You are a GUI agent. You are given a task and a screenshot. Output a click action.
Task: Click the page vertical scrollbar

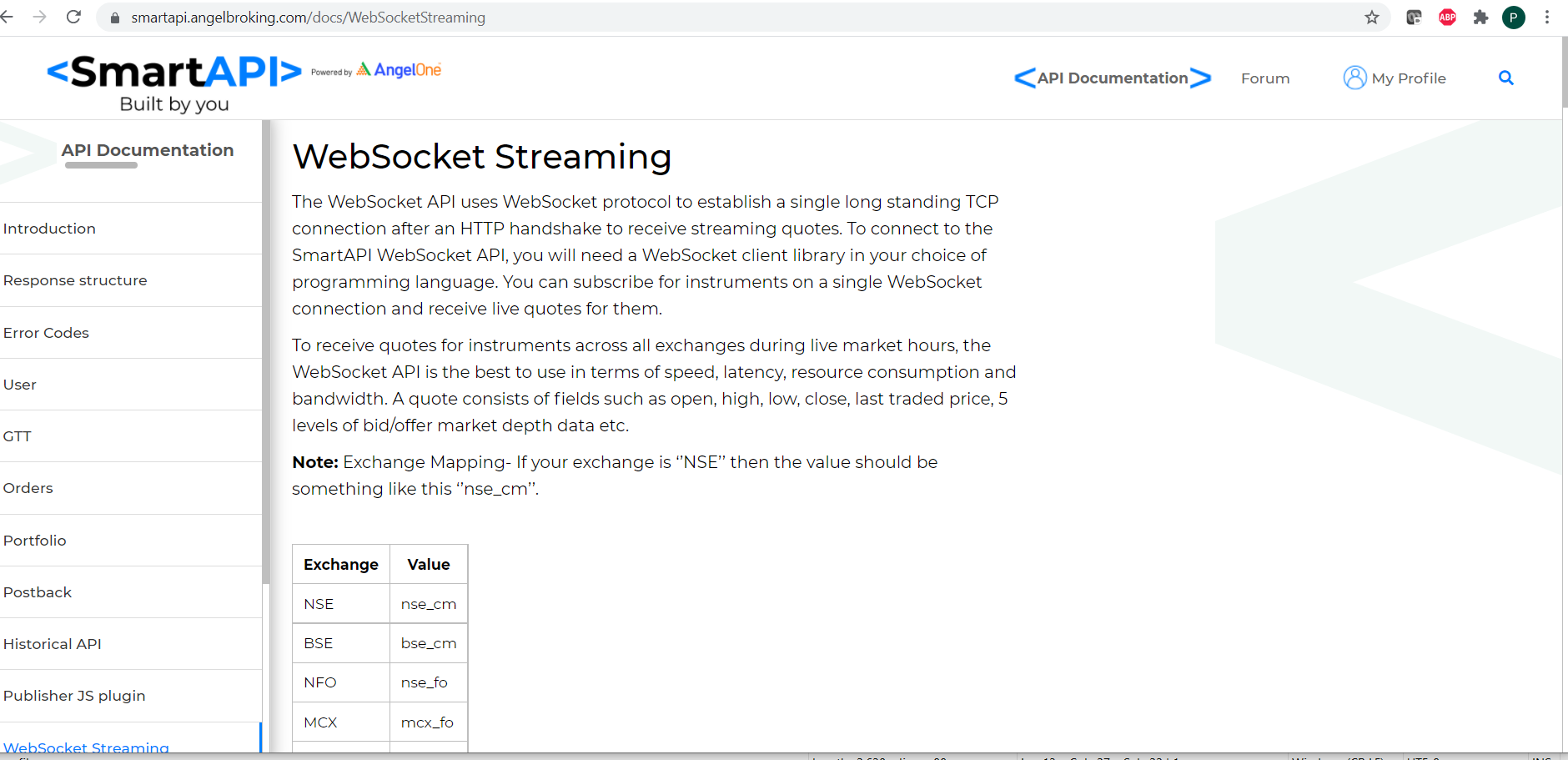pyautogui.click(x=1565, y=73)
